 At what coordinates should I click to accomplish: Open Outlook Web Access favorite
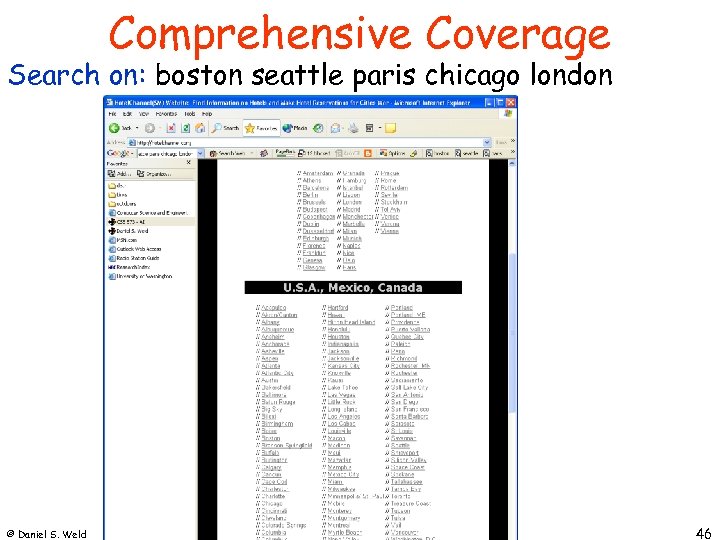135,249
